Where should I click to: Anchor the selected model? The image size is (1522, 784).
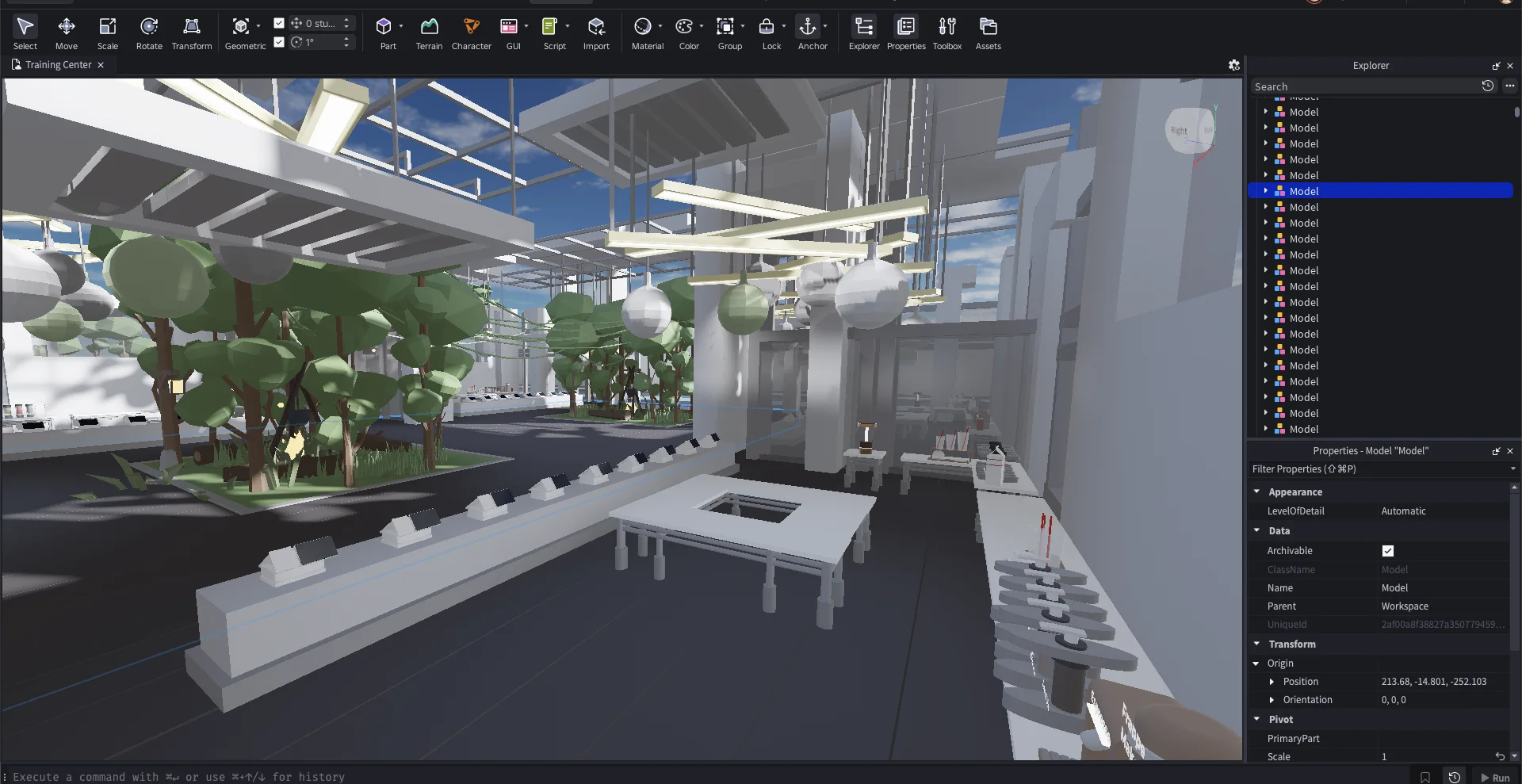pos(808,34)
